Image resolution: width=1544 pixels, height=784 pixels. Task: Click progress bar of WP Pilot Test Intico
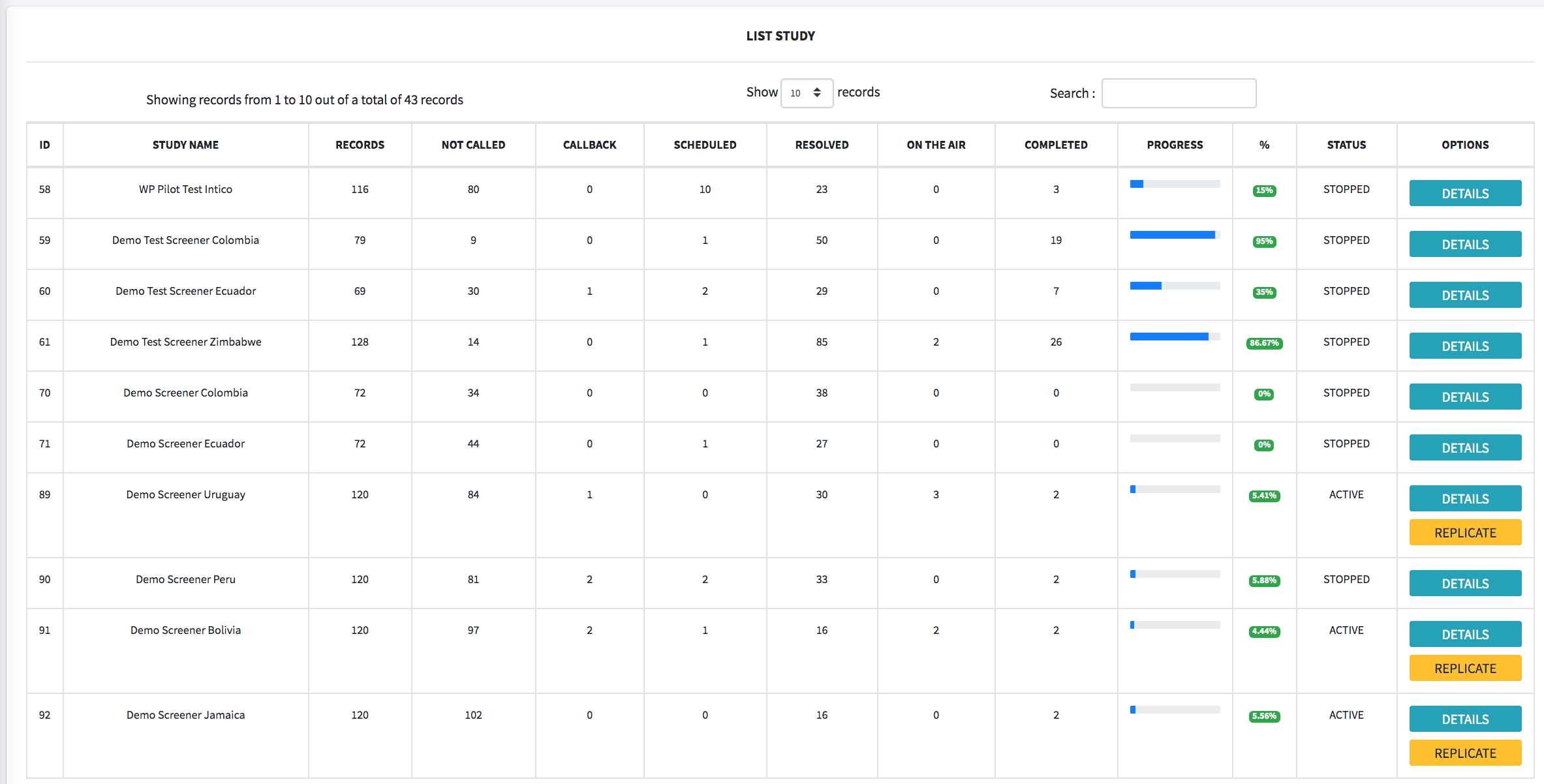click(1175, 184)
